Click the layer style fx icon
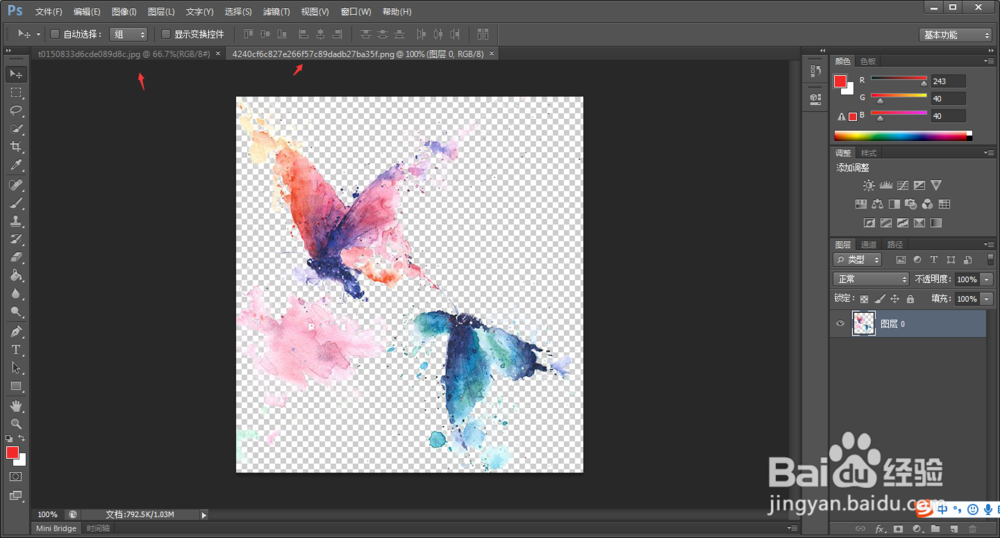The width and height of the screenshot is (1000, 538). tap(879, 528)
